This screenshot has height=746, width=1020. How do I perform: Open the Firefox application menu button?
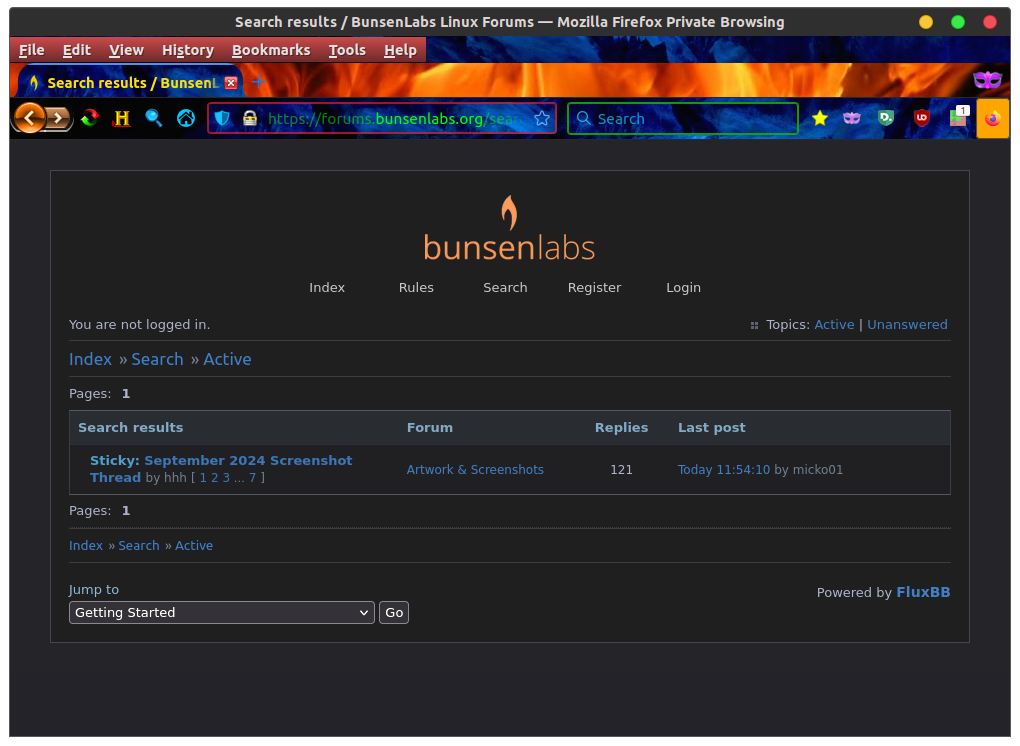(x=993, y=118)
